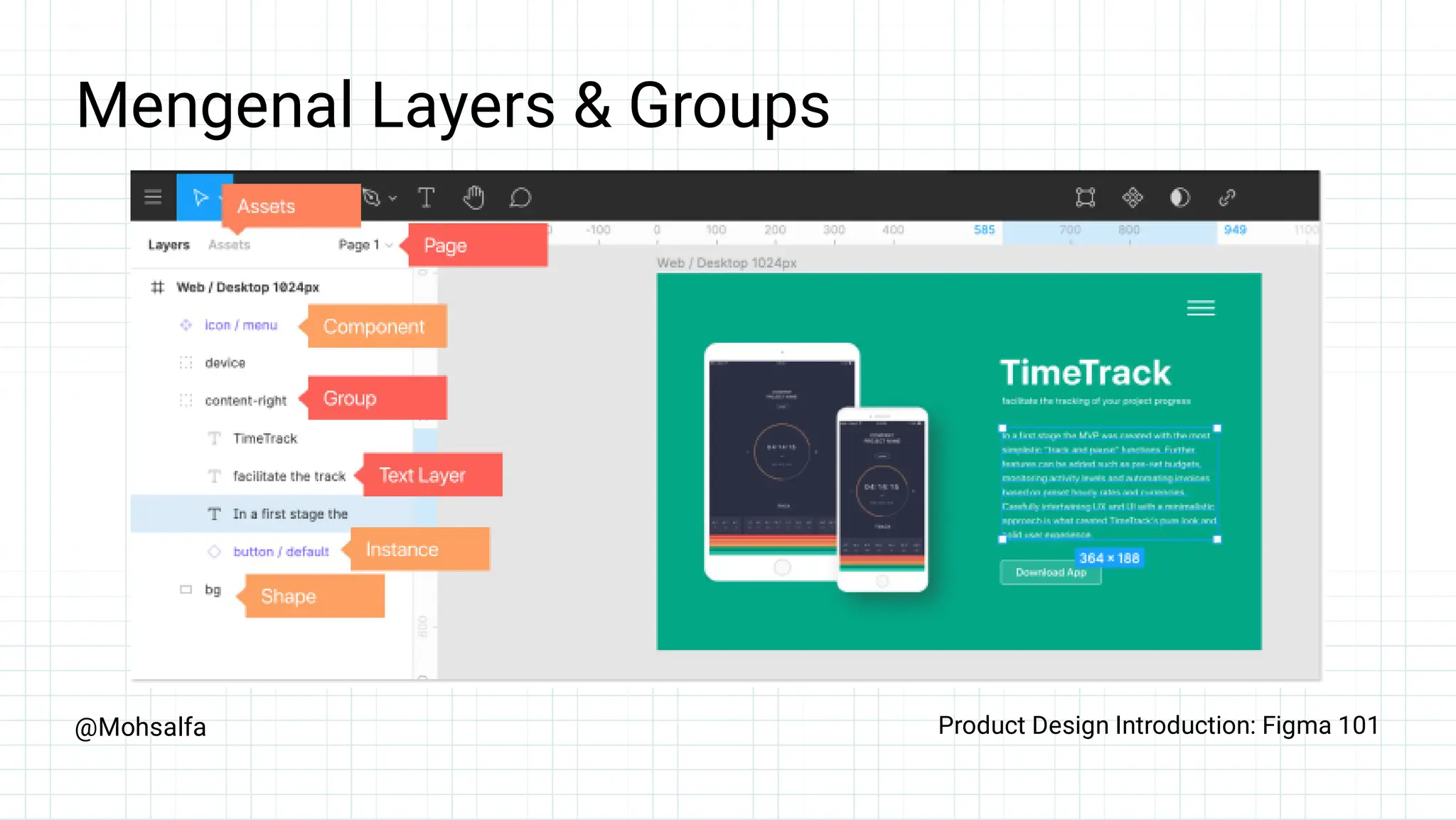The height and width of the screenshot is (820, 1456).
Task: Select the Pen tool
Action: point(371,197)
